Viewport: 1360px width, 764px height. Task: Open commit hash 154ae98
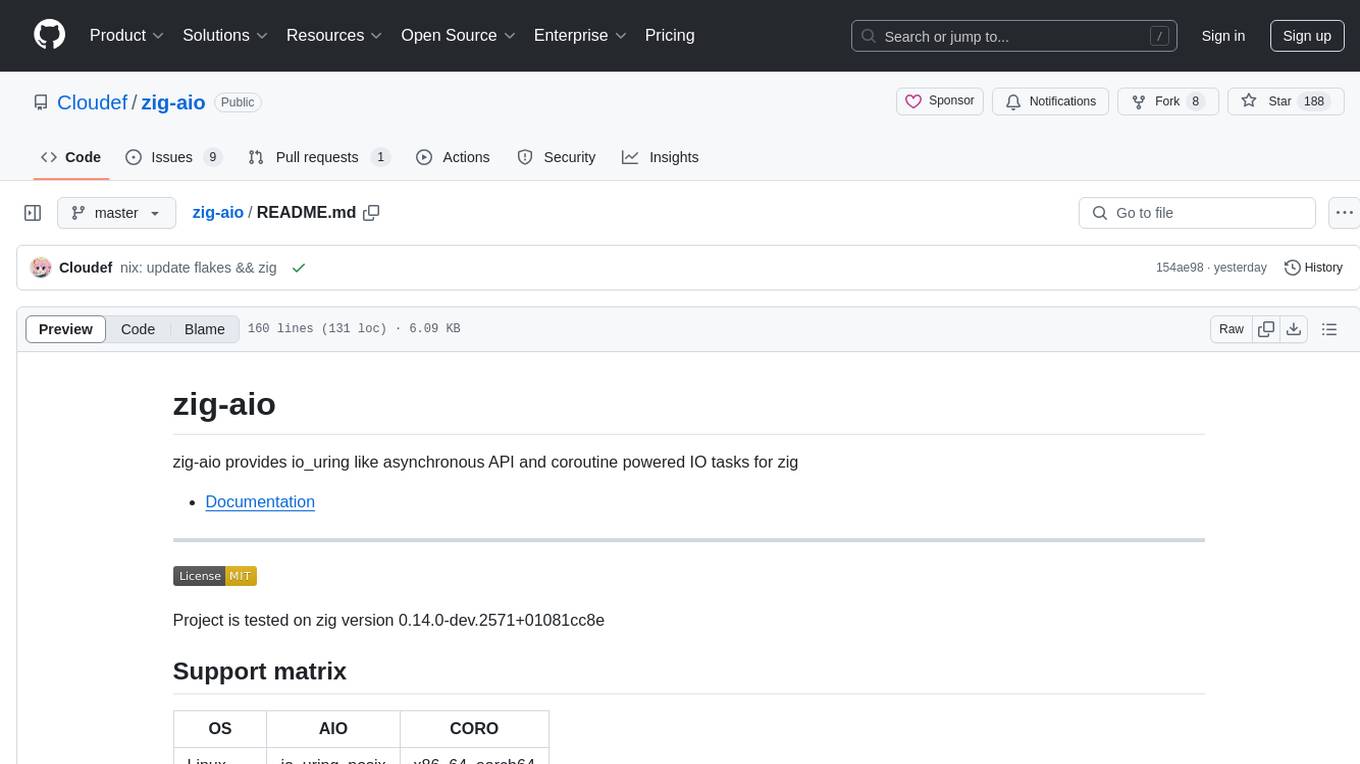point(1179,267)
